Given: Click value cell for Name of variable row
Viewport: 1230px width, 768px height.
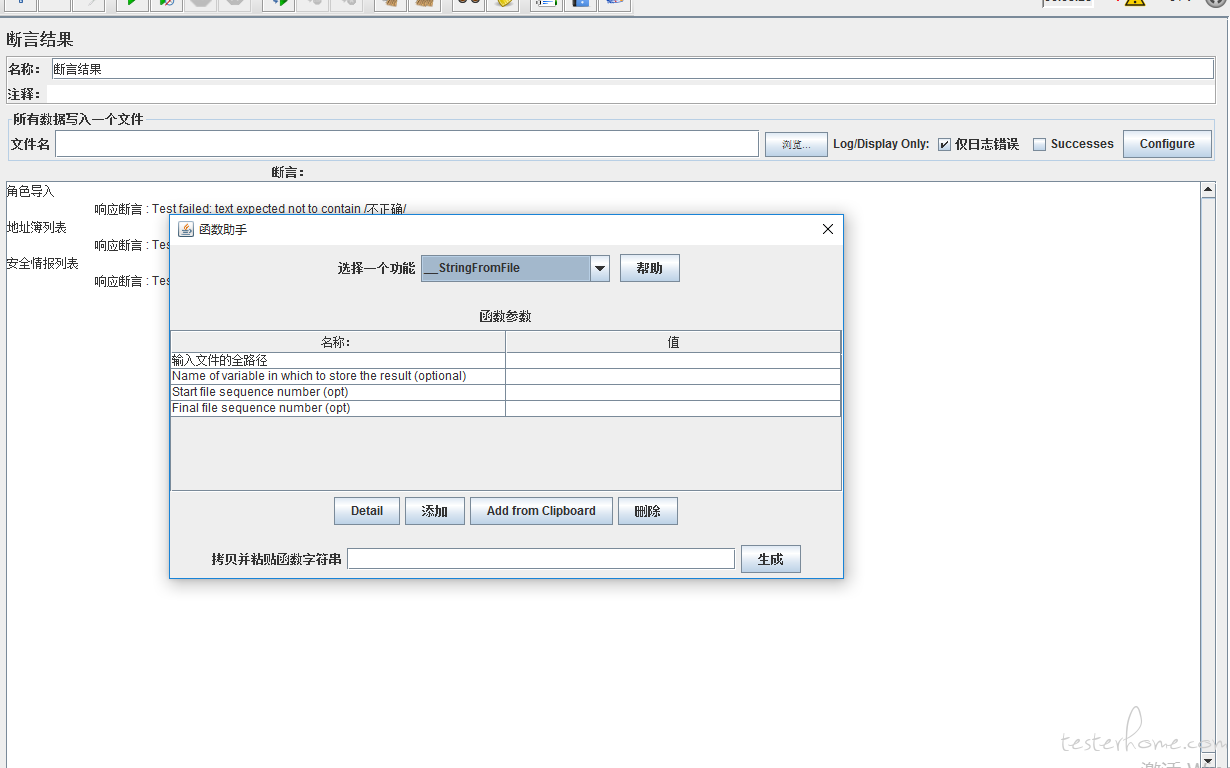Looking at the screenshot, I should click(x=673, y=376).
